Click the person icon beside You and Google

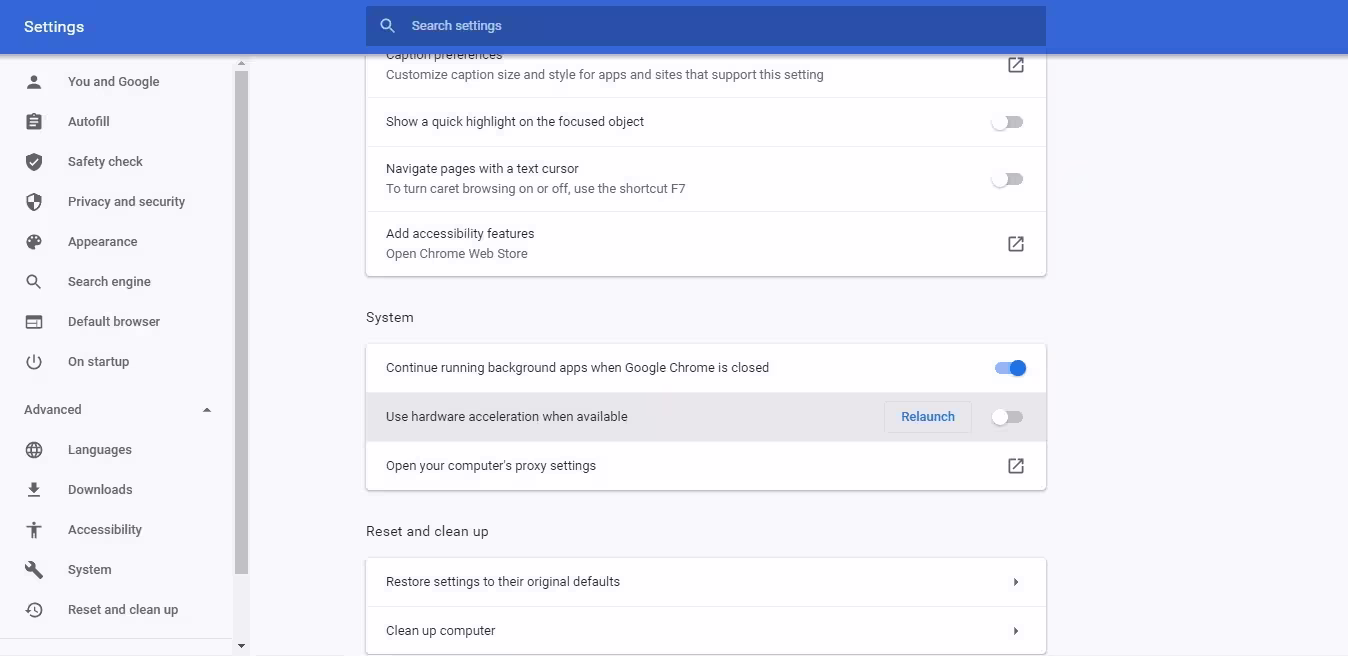34,82
